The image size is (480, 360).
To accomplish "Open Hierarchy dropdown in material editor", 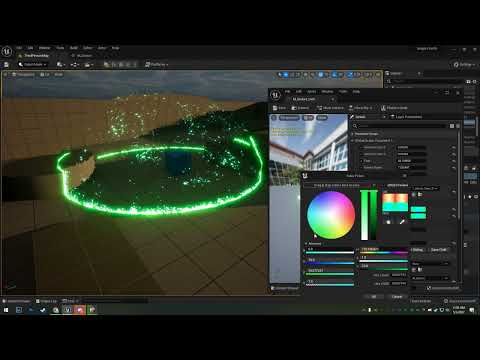I will point(360,108).
